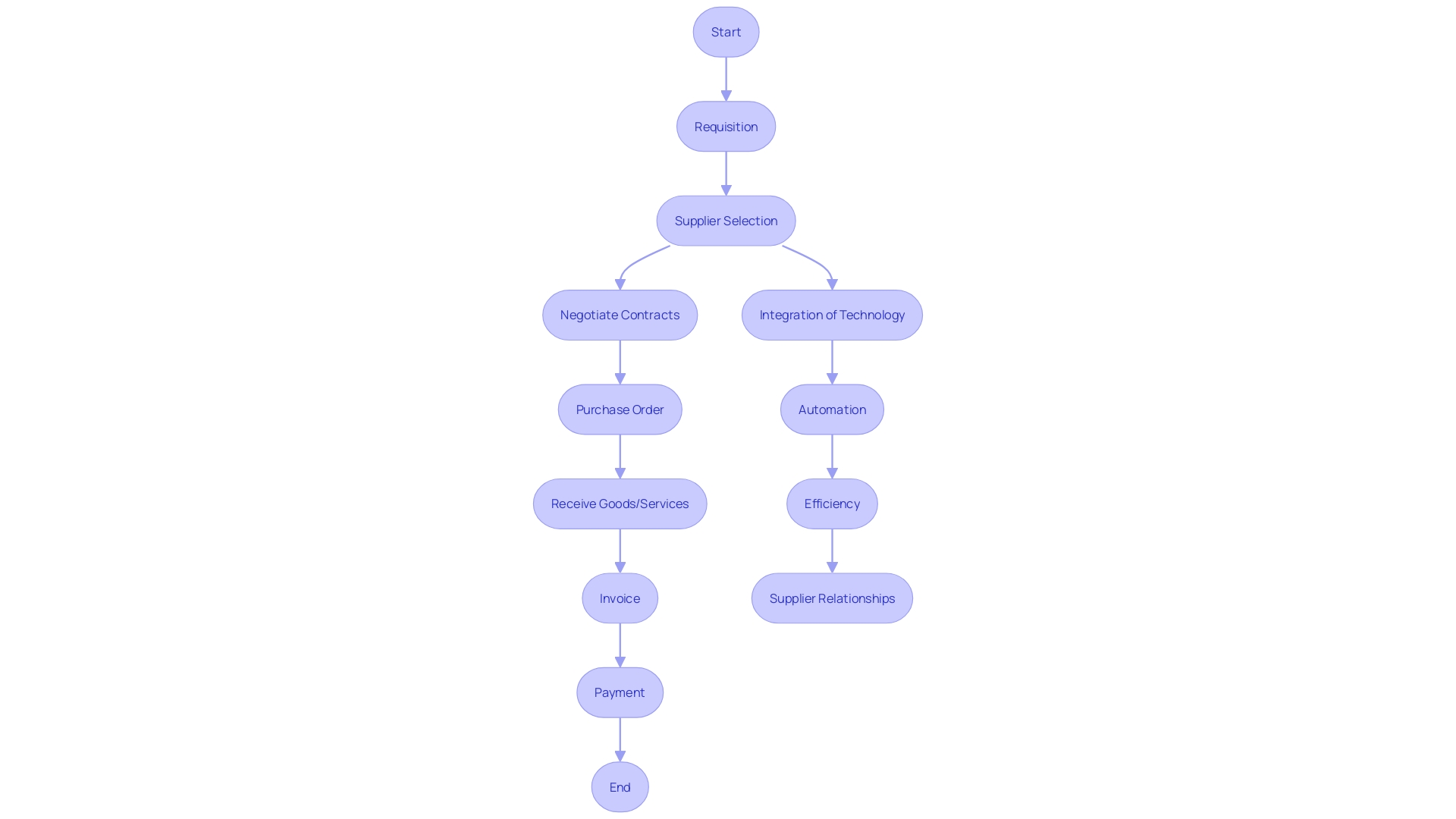The width and height of the screenshot is (1456, 819).
Task: Click the Efficiency node icon
Action: pos(832,503)
